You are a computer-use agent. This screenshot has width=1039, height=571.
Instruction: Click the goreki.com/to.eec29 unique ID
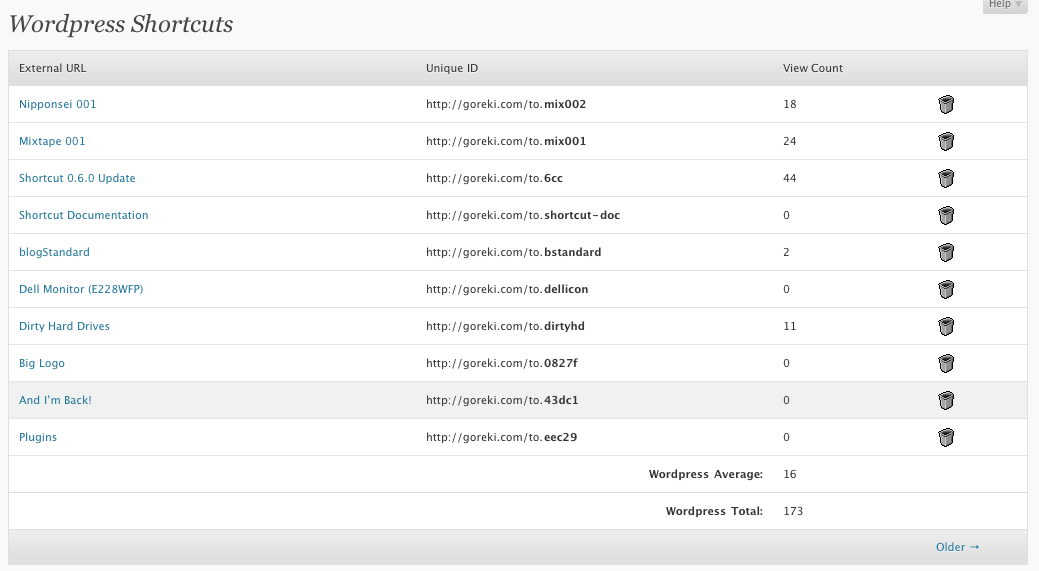501,437
